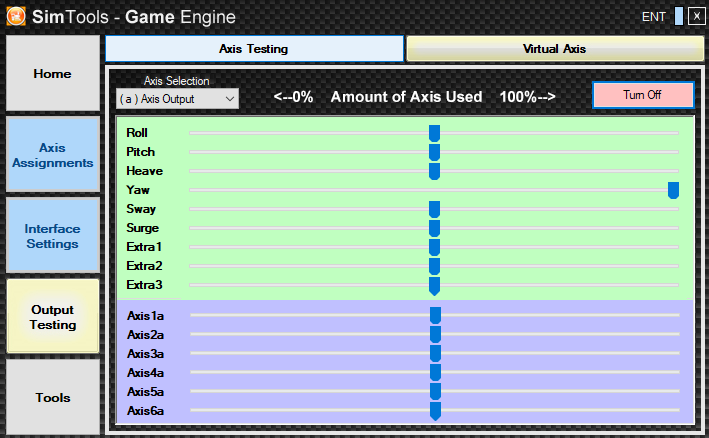Viewport: 709px width, 438px height.
Task: Click the Heave slider thumb
Action: 434,171
